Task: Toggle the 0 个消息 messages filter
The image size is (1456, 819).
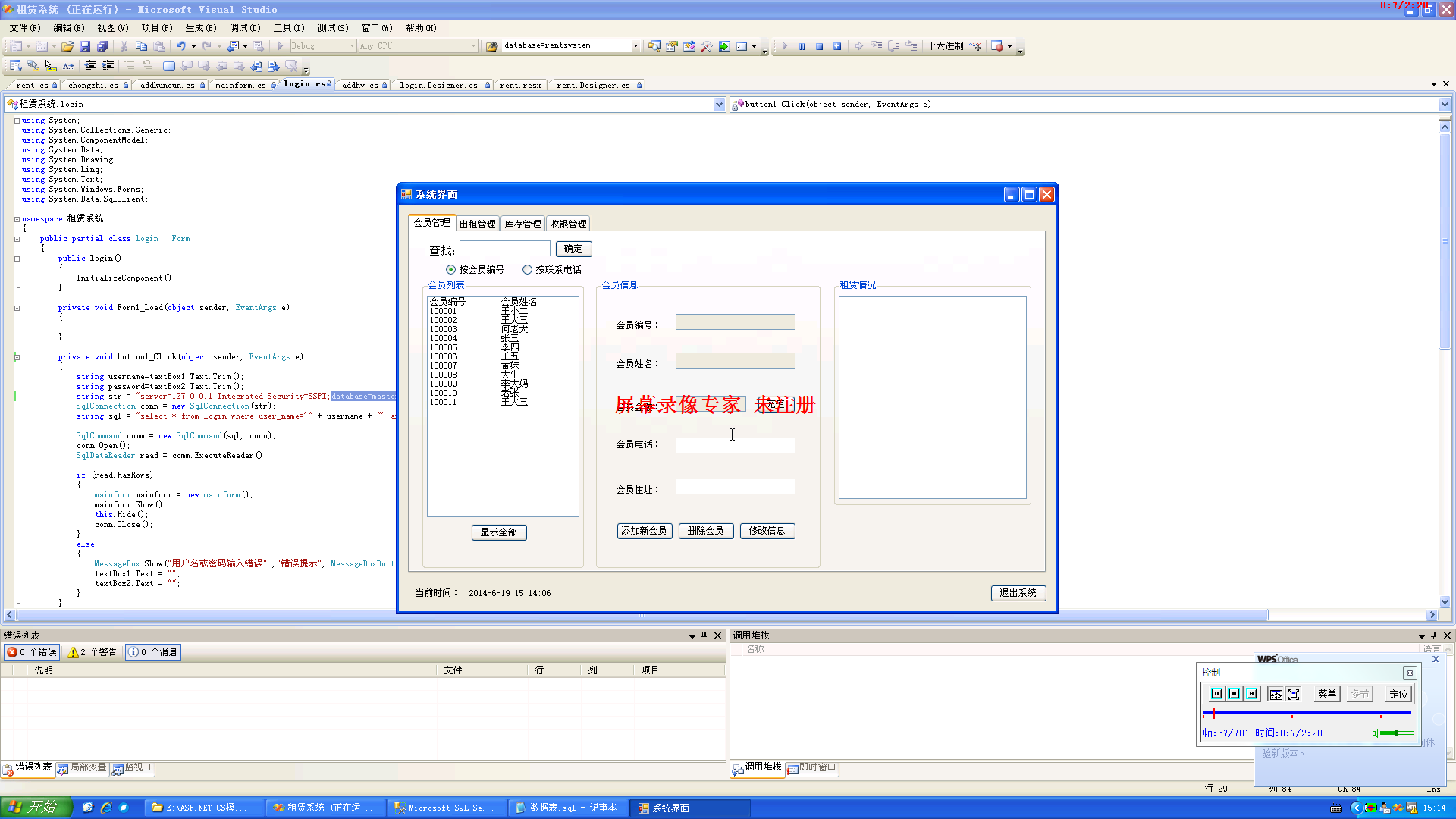Action: tap(153, 652)
